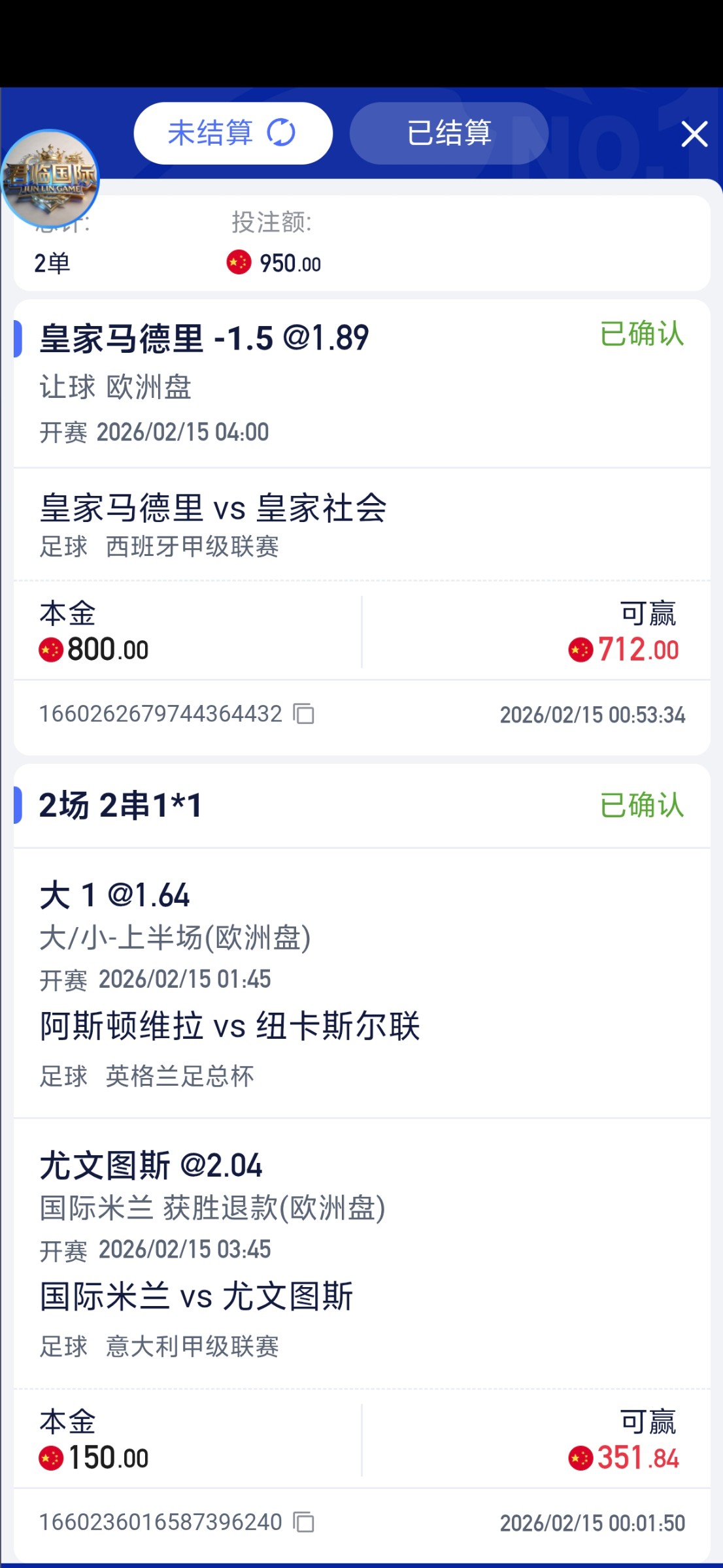Click the 已确认 status on parlay bet
This screenshot has height=1568, width=723.
pyautogui.click(x=641, y=805)
